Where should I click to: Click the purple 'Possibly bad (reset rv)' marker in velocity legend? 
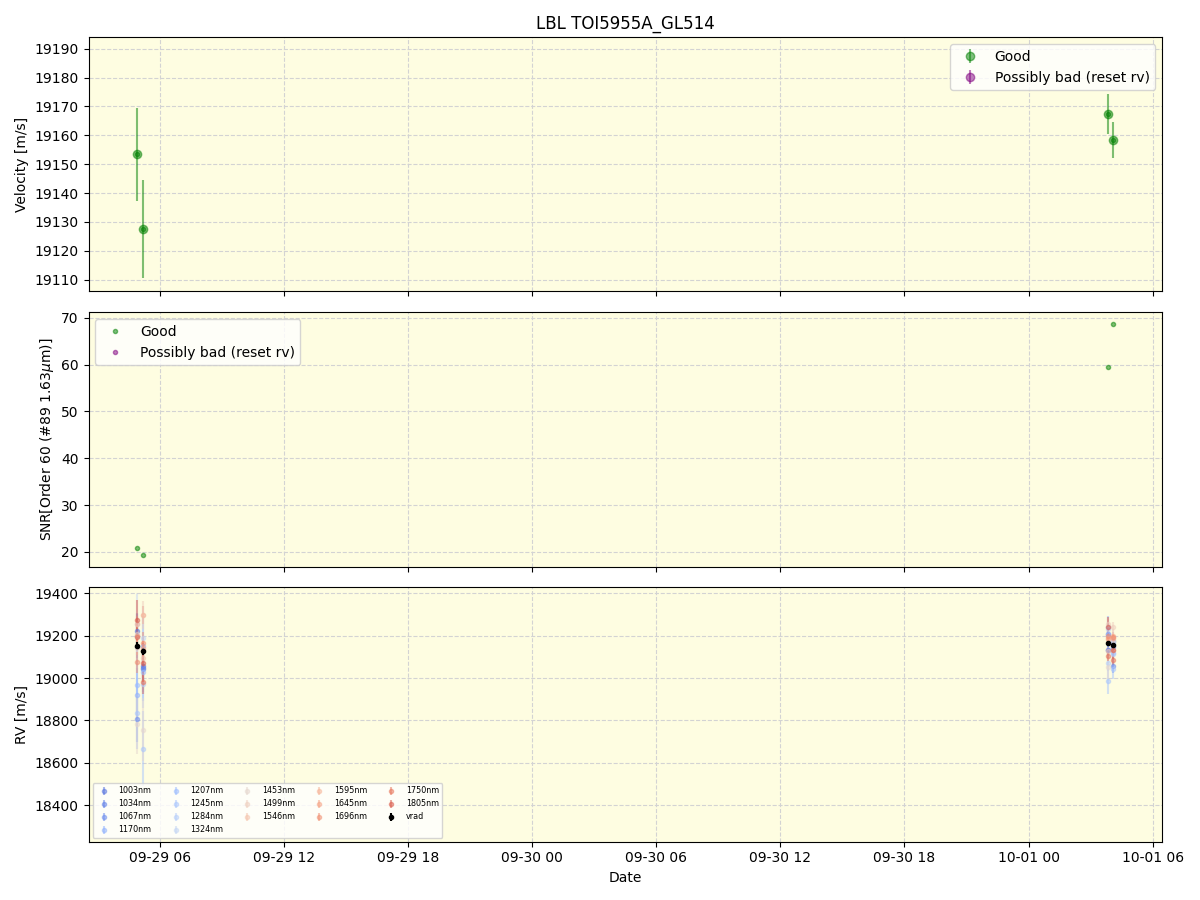point(970,77)
